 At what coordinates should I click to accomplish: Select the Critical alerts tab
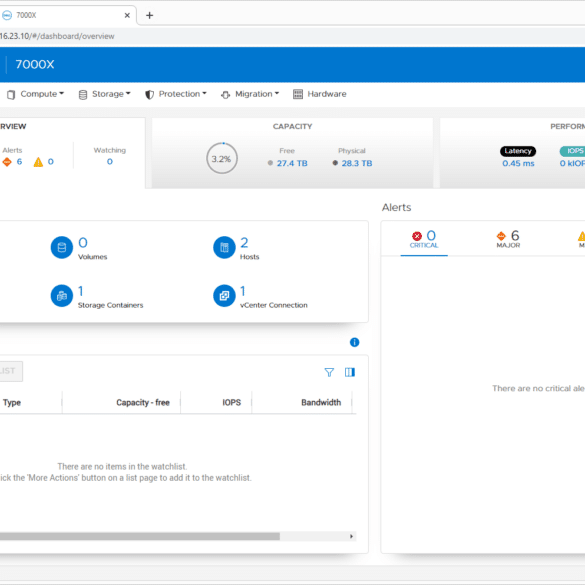click(424, 239)
